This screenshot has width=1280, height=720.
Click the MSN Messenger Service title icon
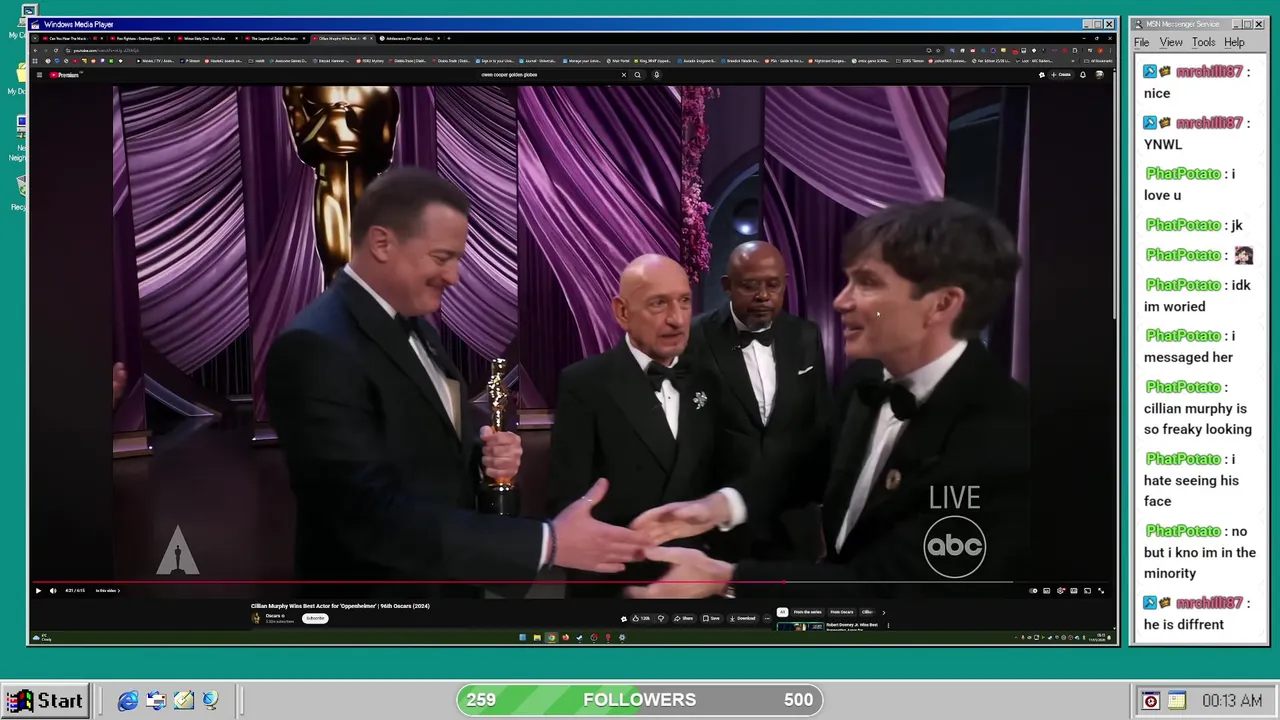point(1138,24)
